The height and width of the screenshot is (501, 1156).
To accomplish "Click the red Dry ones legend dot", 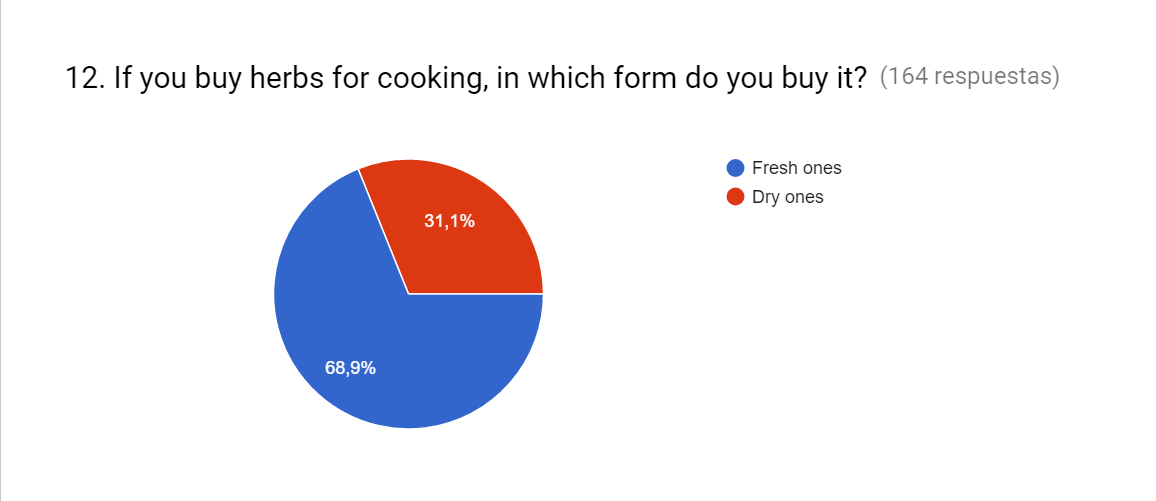I will pyautogui.click(x=736, y=197).
